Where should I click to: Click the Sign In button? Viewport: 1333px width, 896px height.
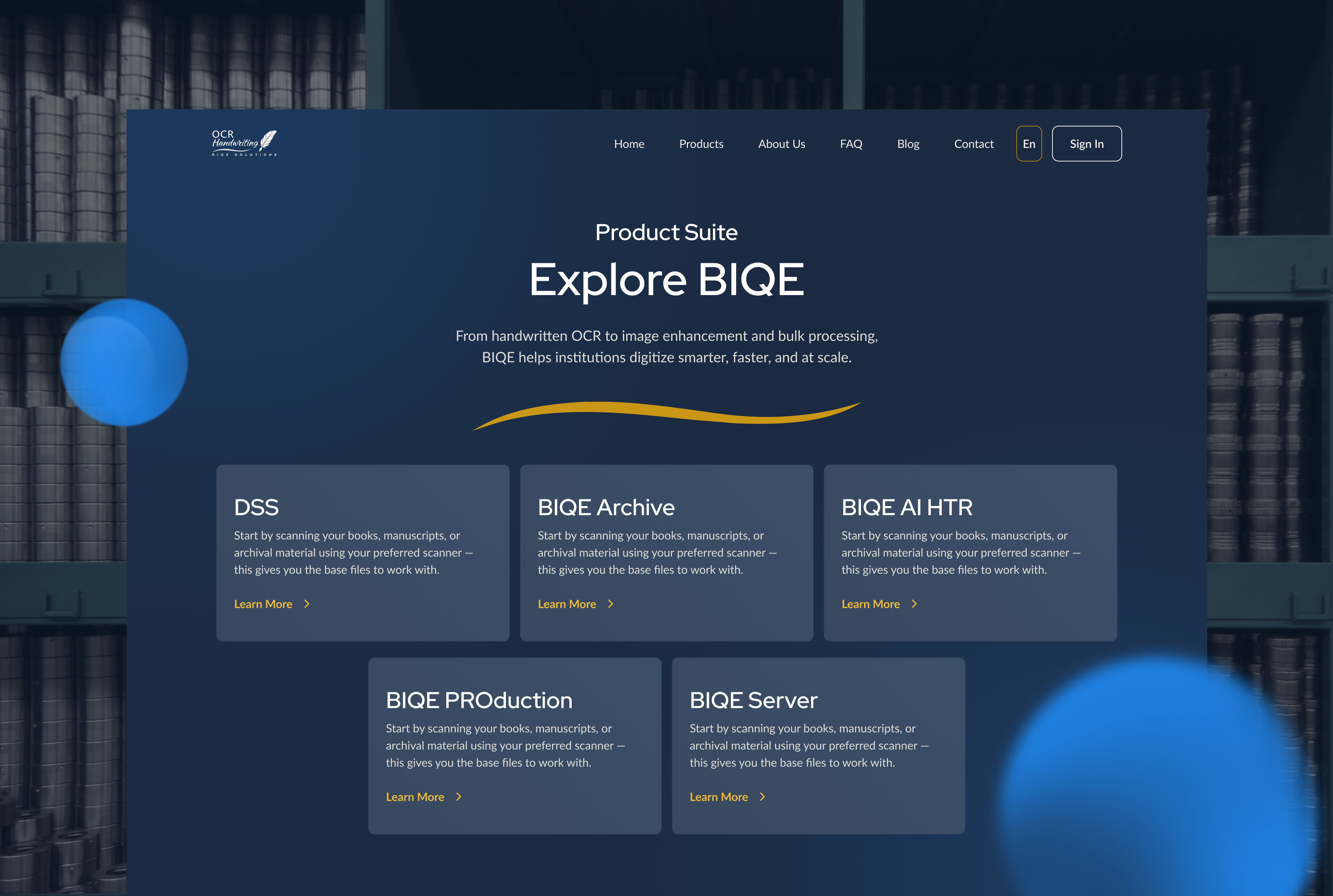1087,143
